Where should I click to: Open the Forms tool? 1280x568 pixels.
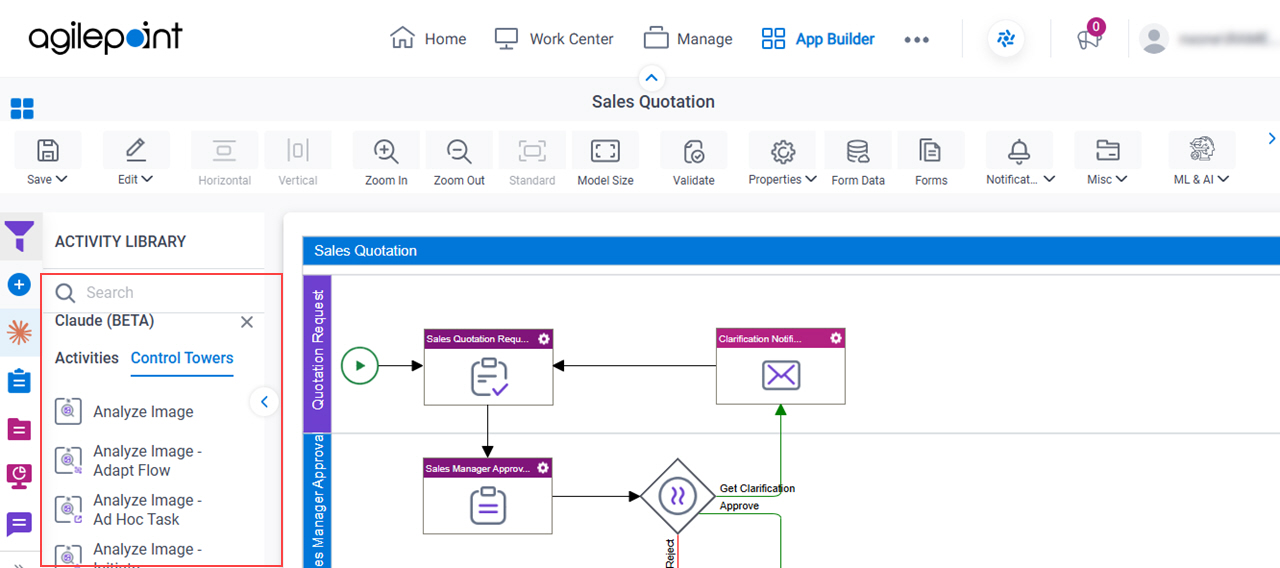[x=931, y=160]
